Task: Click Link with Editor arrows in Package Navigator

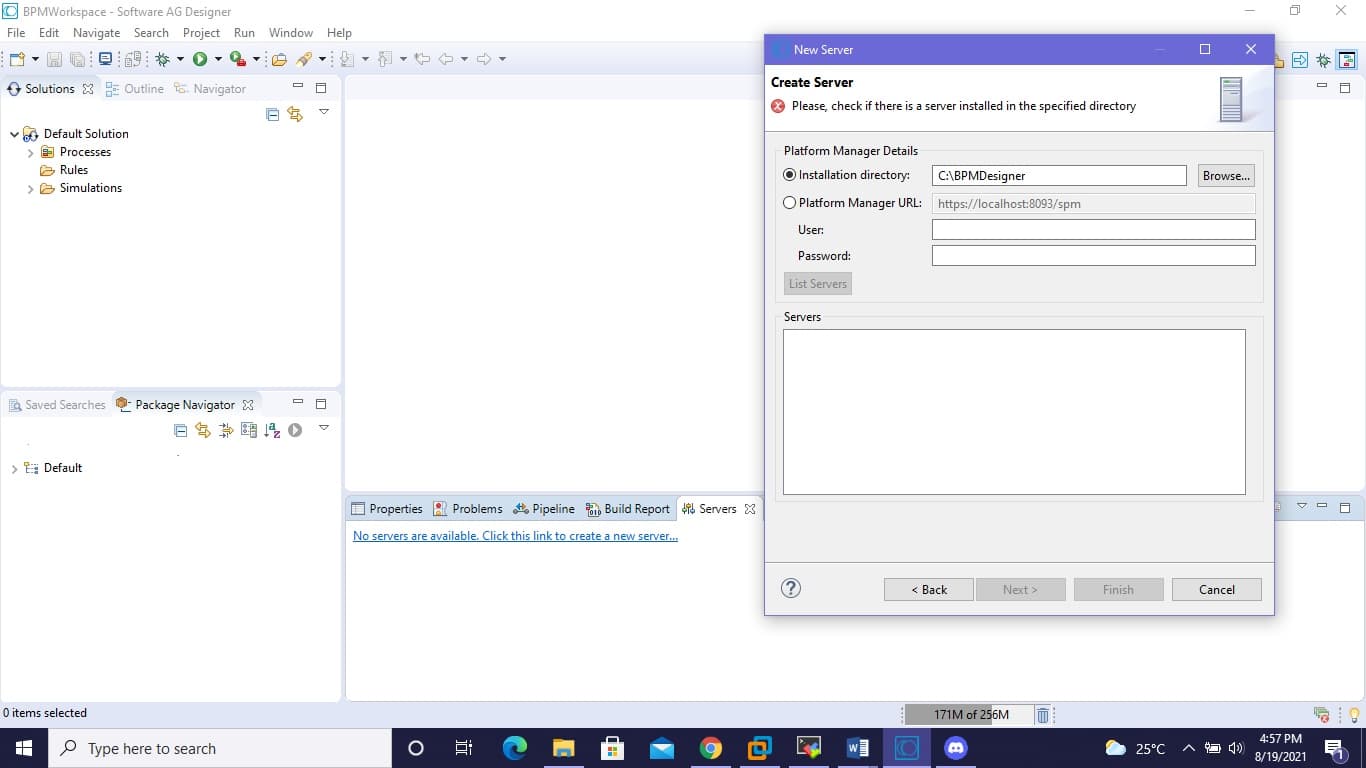Action: pos(203,430)
